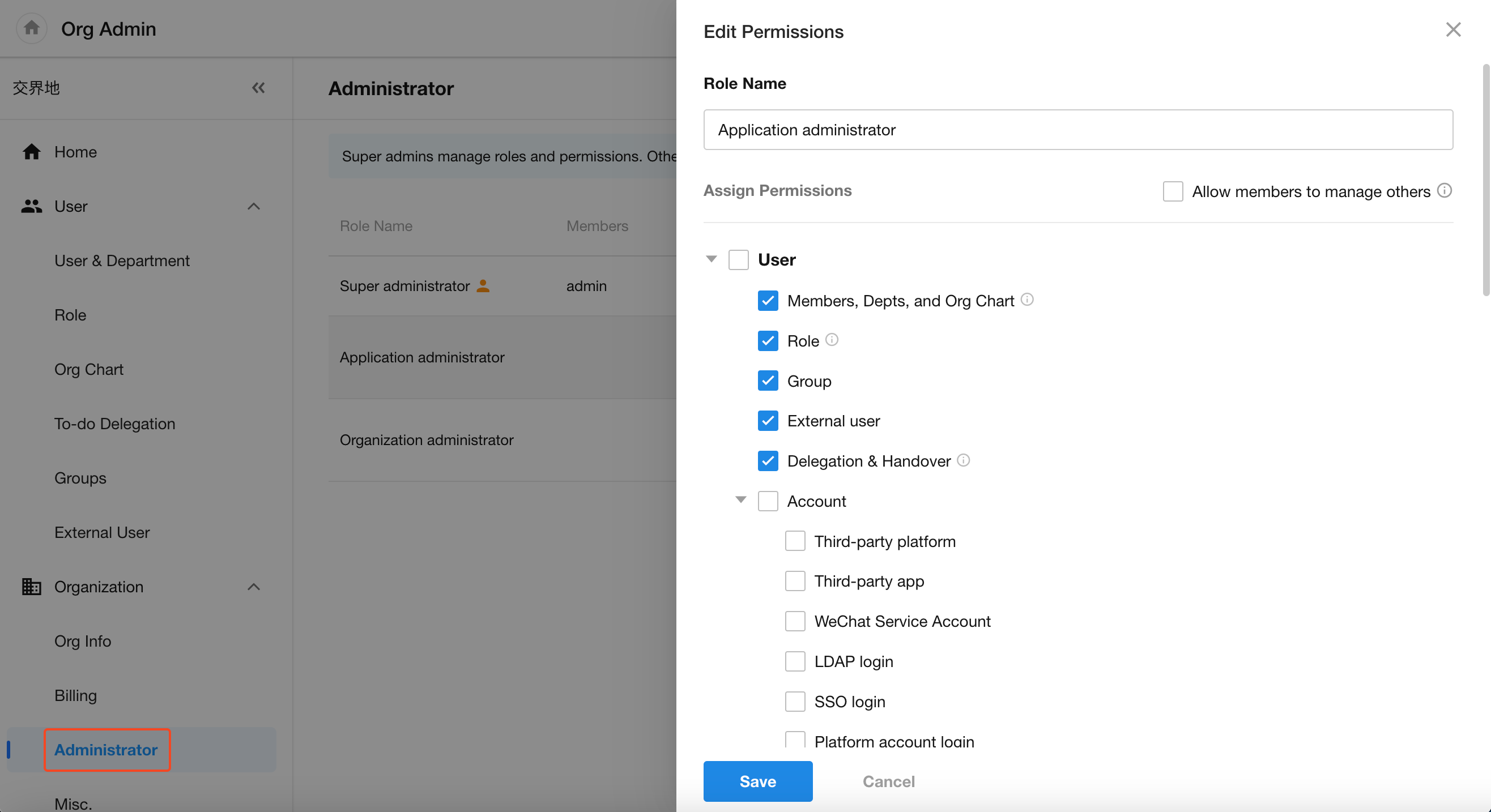Click info icon beside Members, Depts, Org Chart
Image resolution: width=1491 pixels, height=812 pixels.
click(x=1027, y=299)
